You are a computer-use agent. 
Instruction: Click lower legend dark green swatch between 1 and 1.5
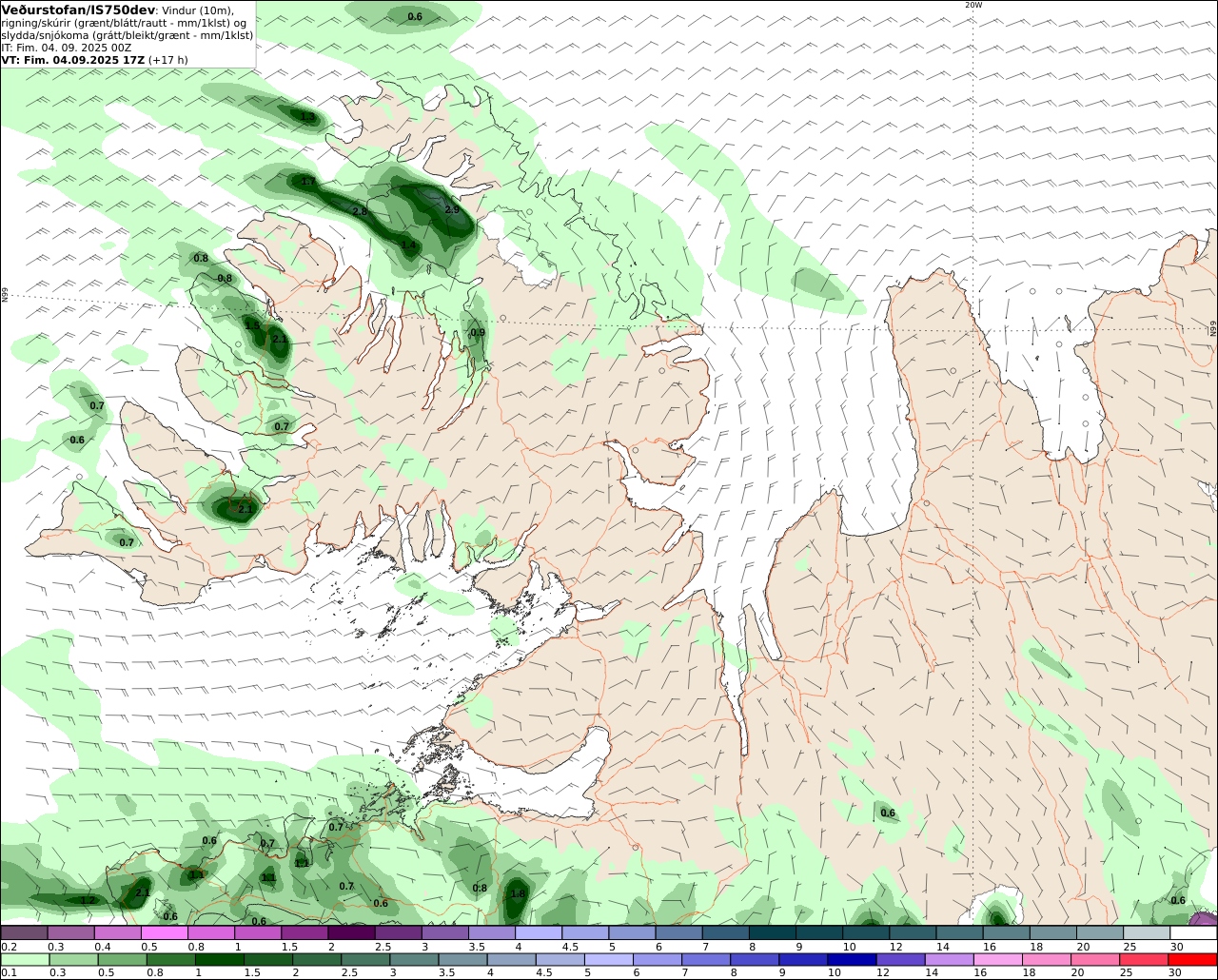pyautogui.click(x=220, y=959)
